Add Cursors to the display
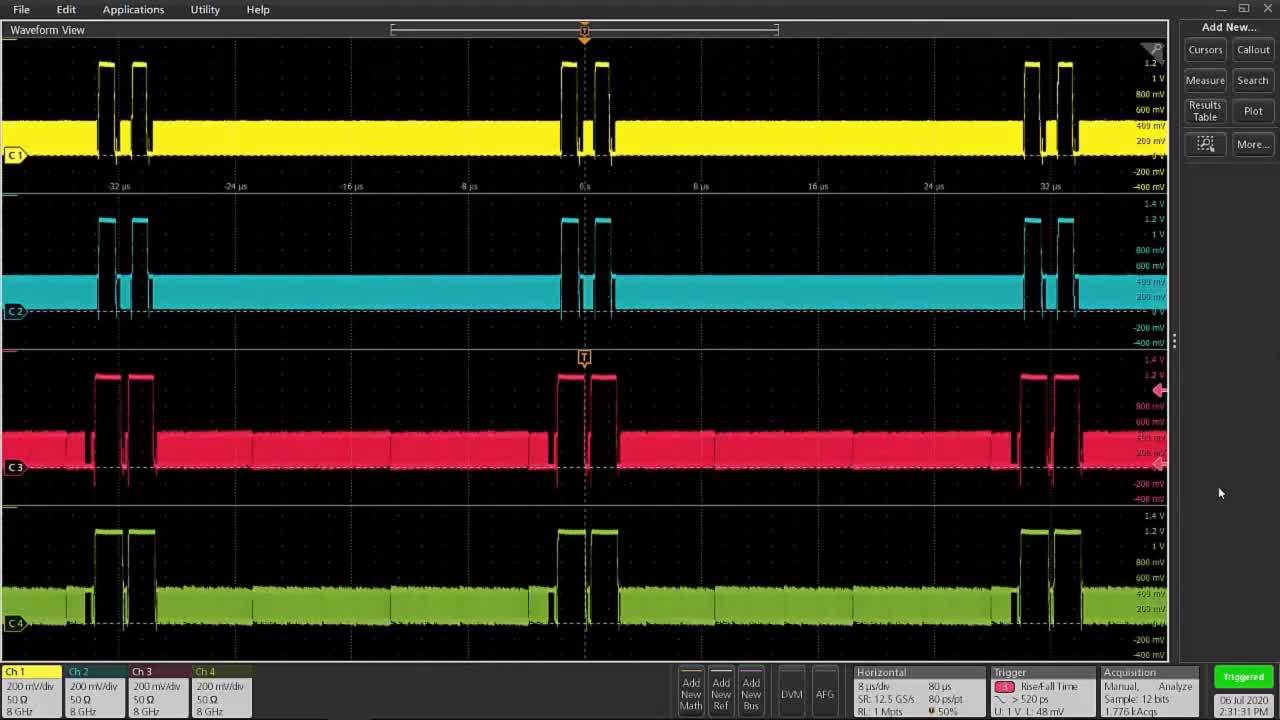 pos(1204,49)
